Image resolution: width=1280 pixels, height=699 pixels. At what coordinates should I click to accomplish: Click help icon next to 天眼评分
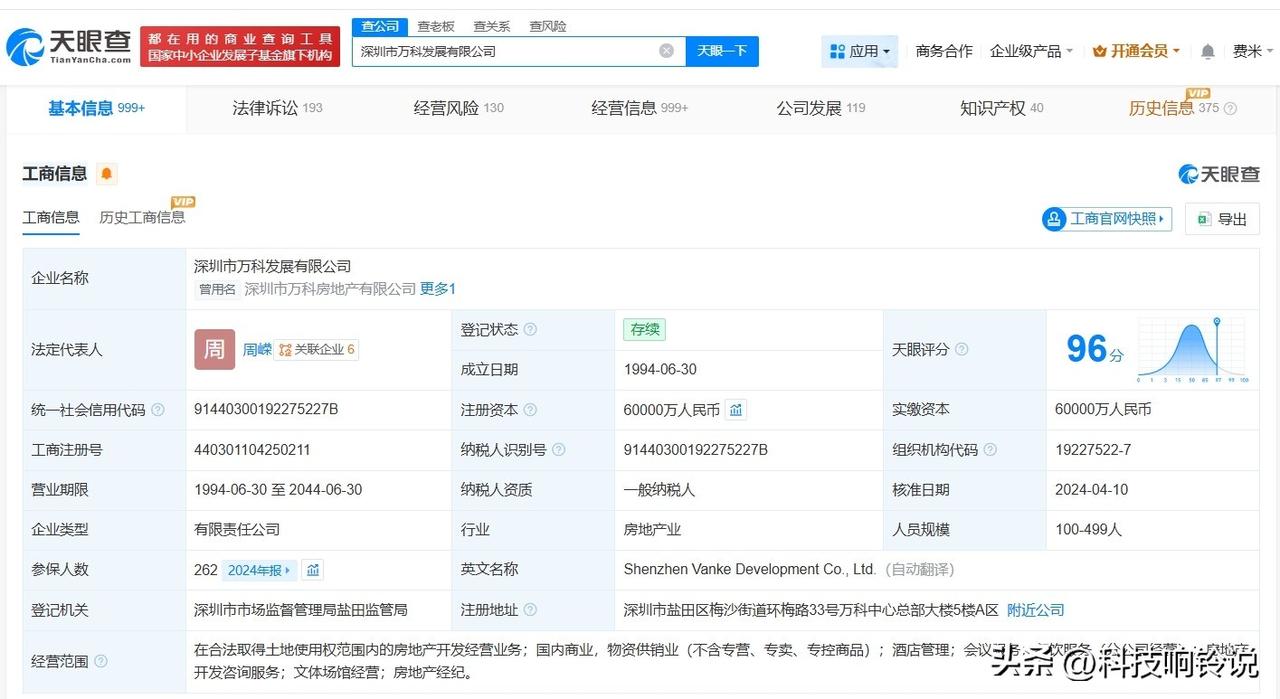coord(961,350)
